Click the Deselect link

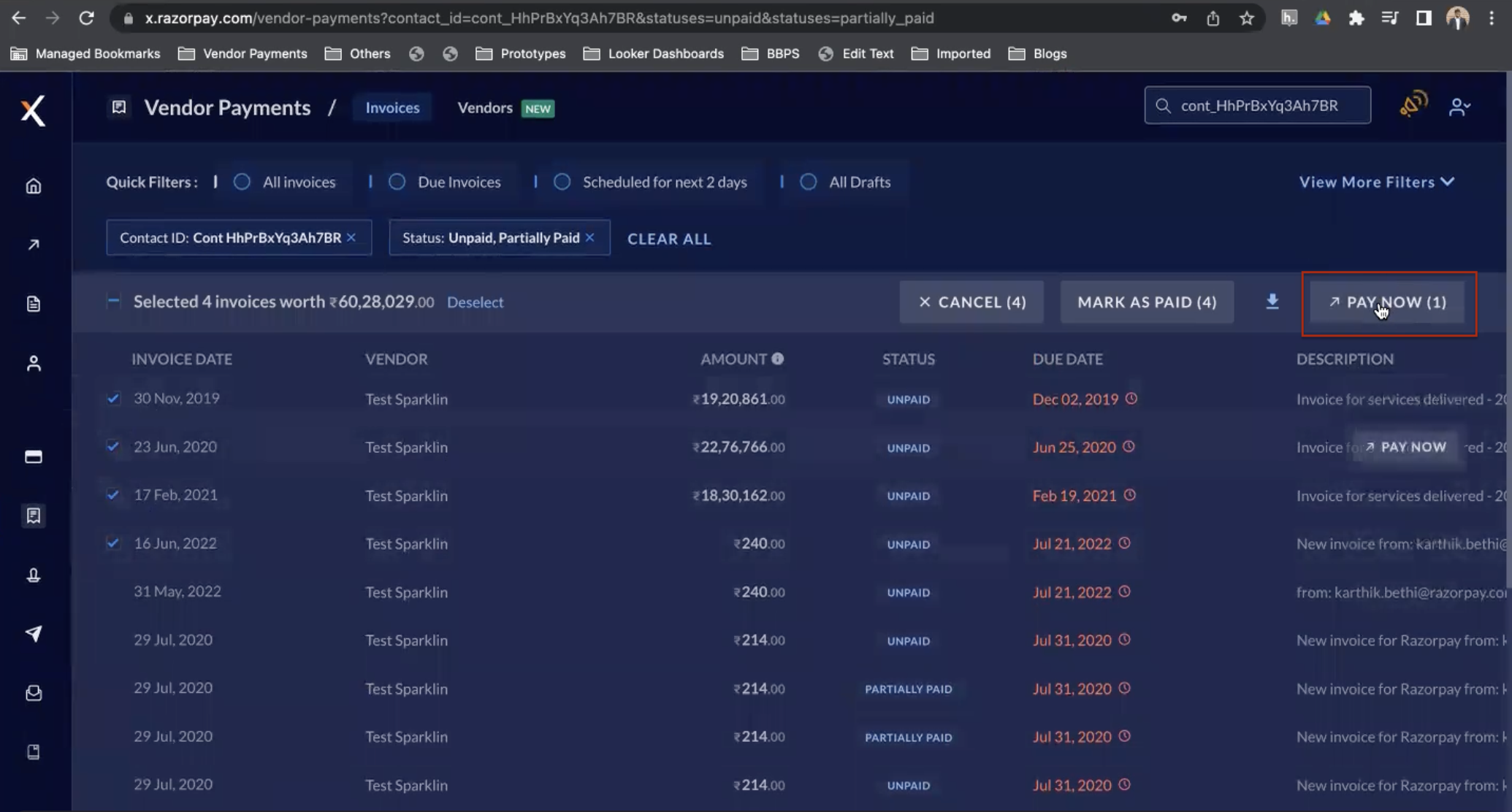point(475,302)
